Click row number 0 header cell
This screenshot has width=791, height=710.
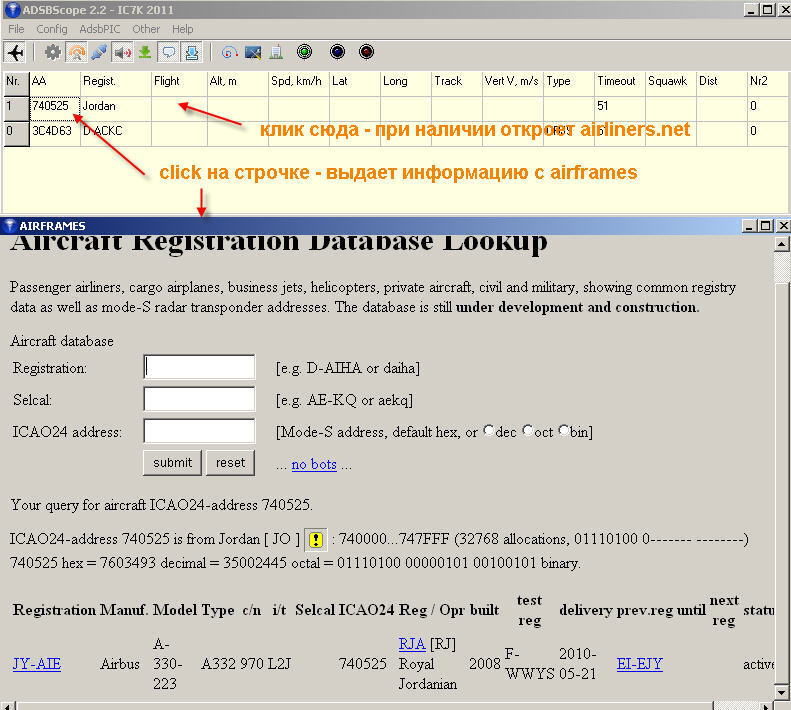[x=17, y=133]
